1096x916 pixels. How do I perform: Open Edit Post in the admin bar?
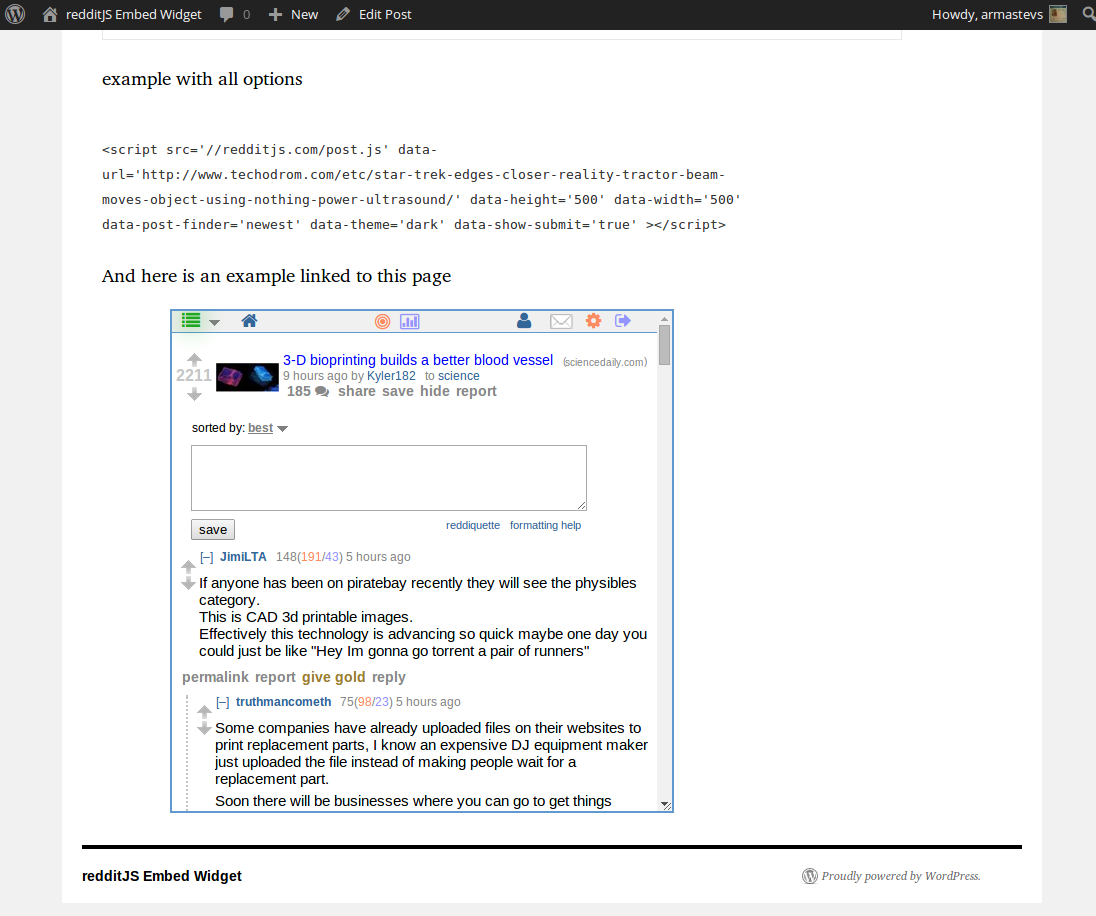click(373, 14)
